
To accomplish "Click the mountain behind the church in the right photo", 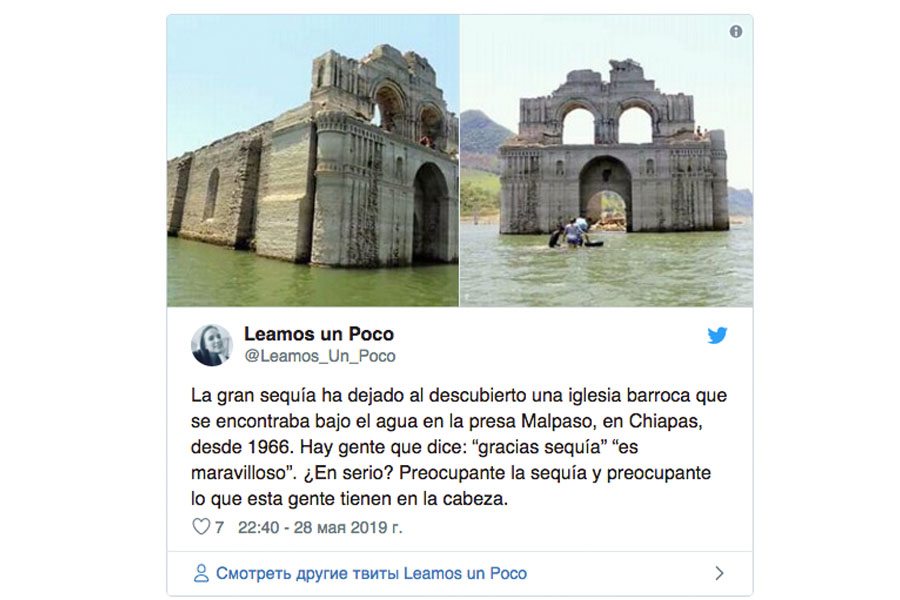I will click(484, 141).
